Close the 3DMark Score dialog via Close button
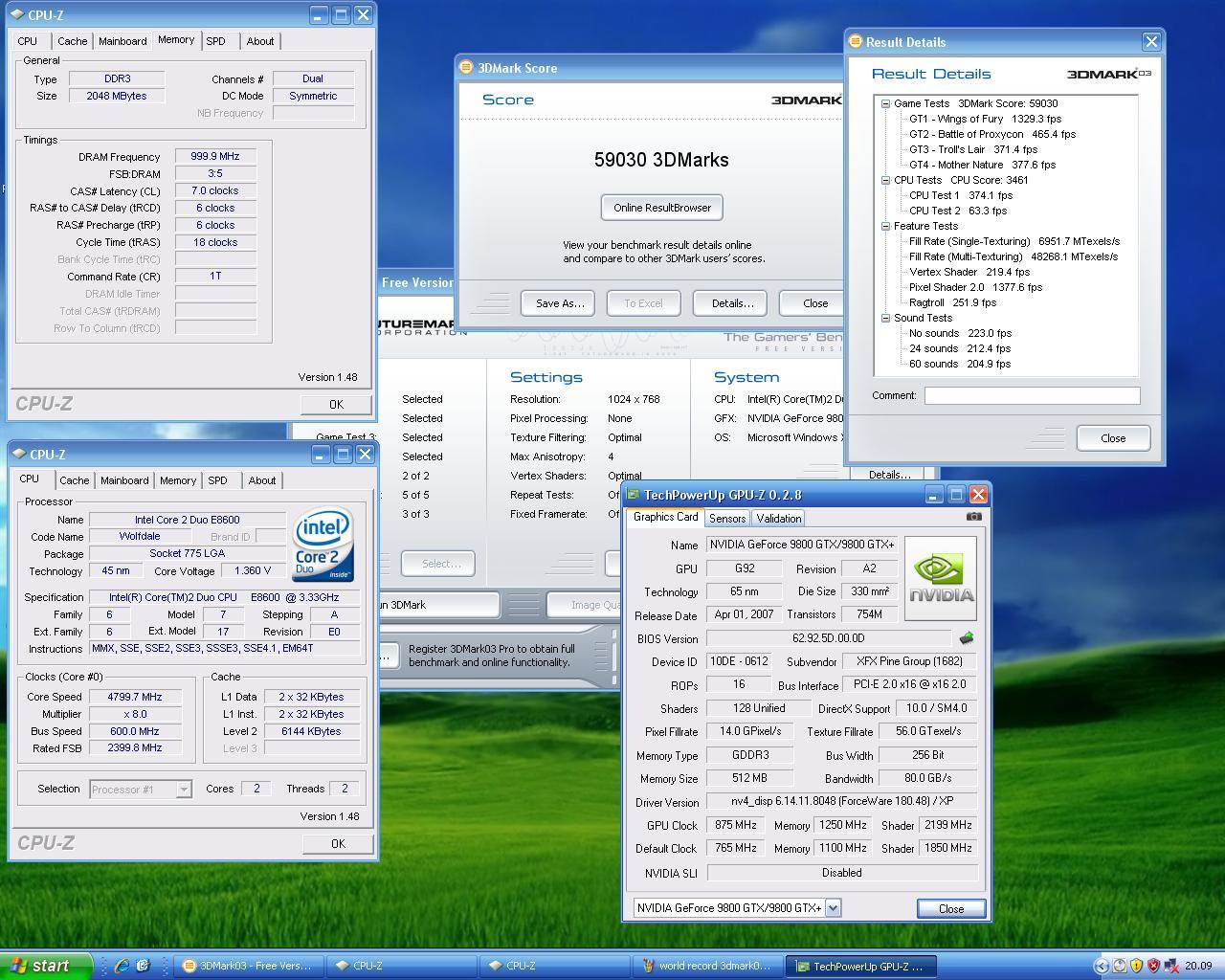 click(812, 303)
